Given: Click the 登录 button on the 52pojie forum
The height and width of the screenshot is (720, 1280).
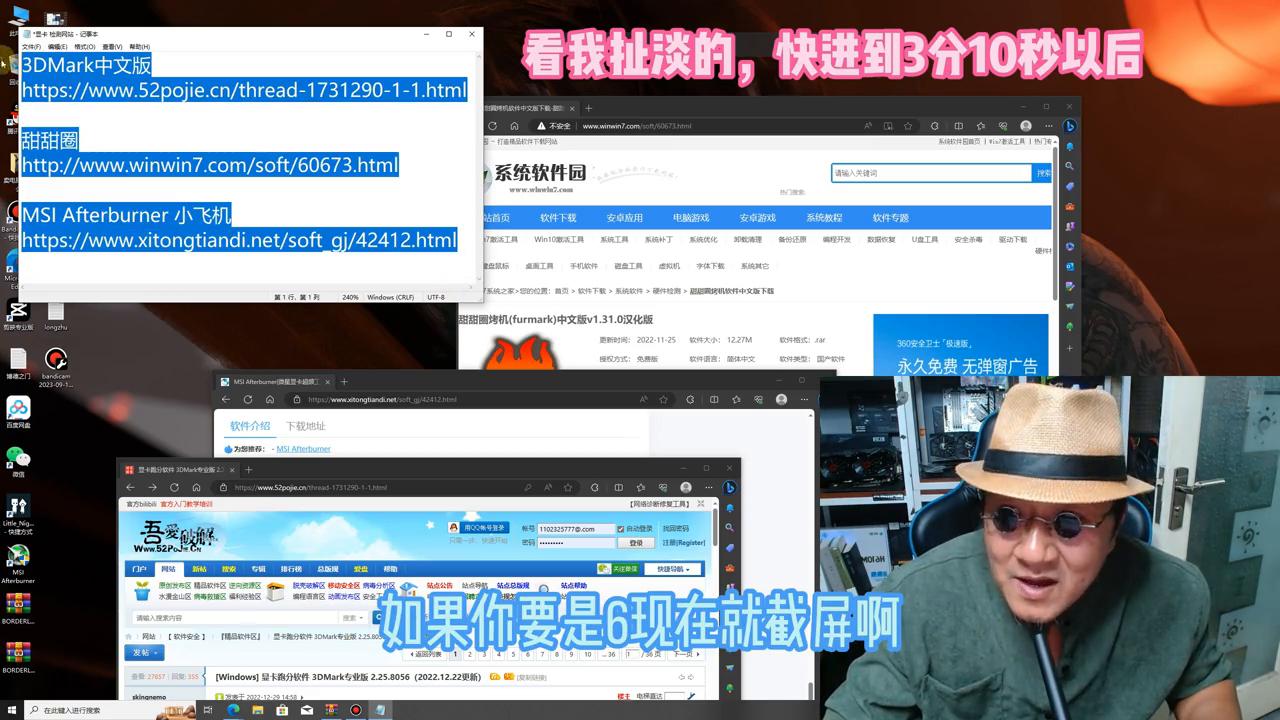Looking at the screenshot, I should pos(636,543).
